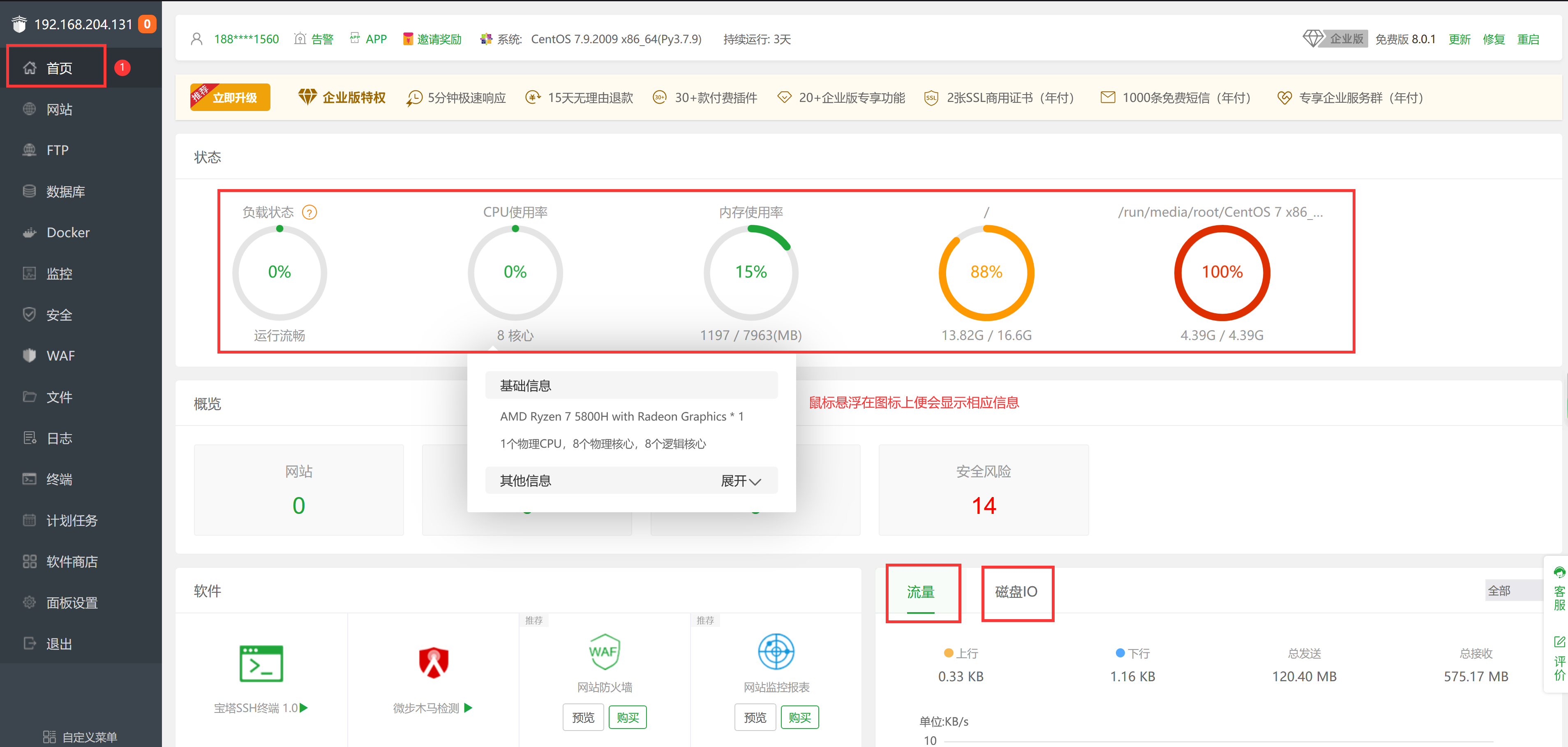
Task: Click 预览 under 网站监控报表
Action: 755,717
